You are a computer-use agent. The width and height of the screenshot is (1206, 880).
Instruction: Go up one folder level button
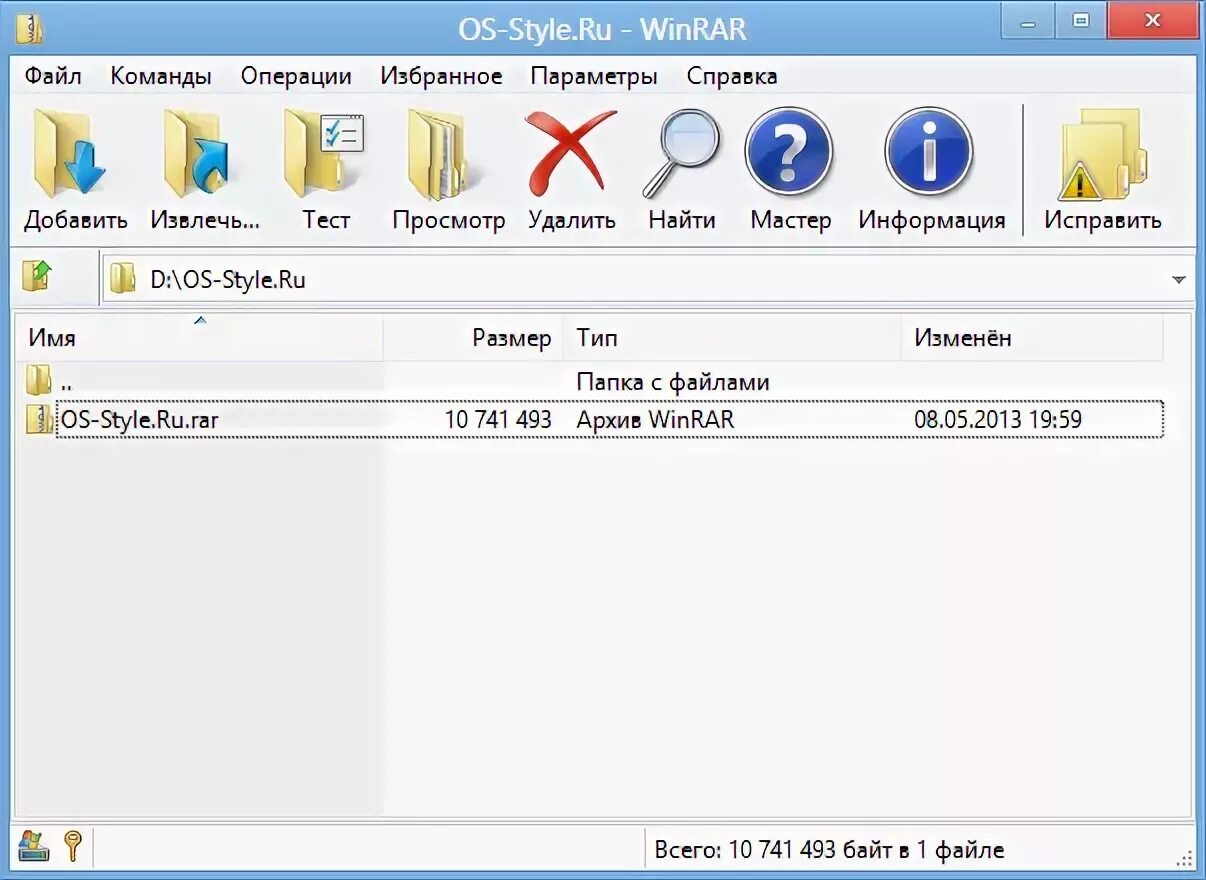click(x=37, y=276)
